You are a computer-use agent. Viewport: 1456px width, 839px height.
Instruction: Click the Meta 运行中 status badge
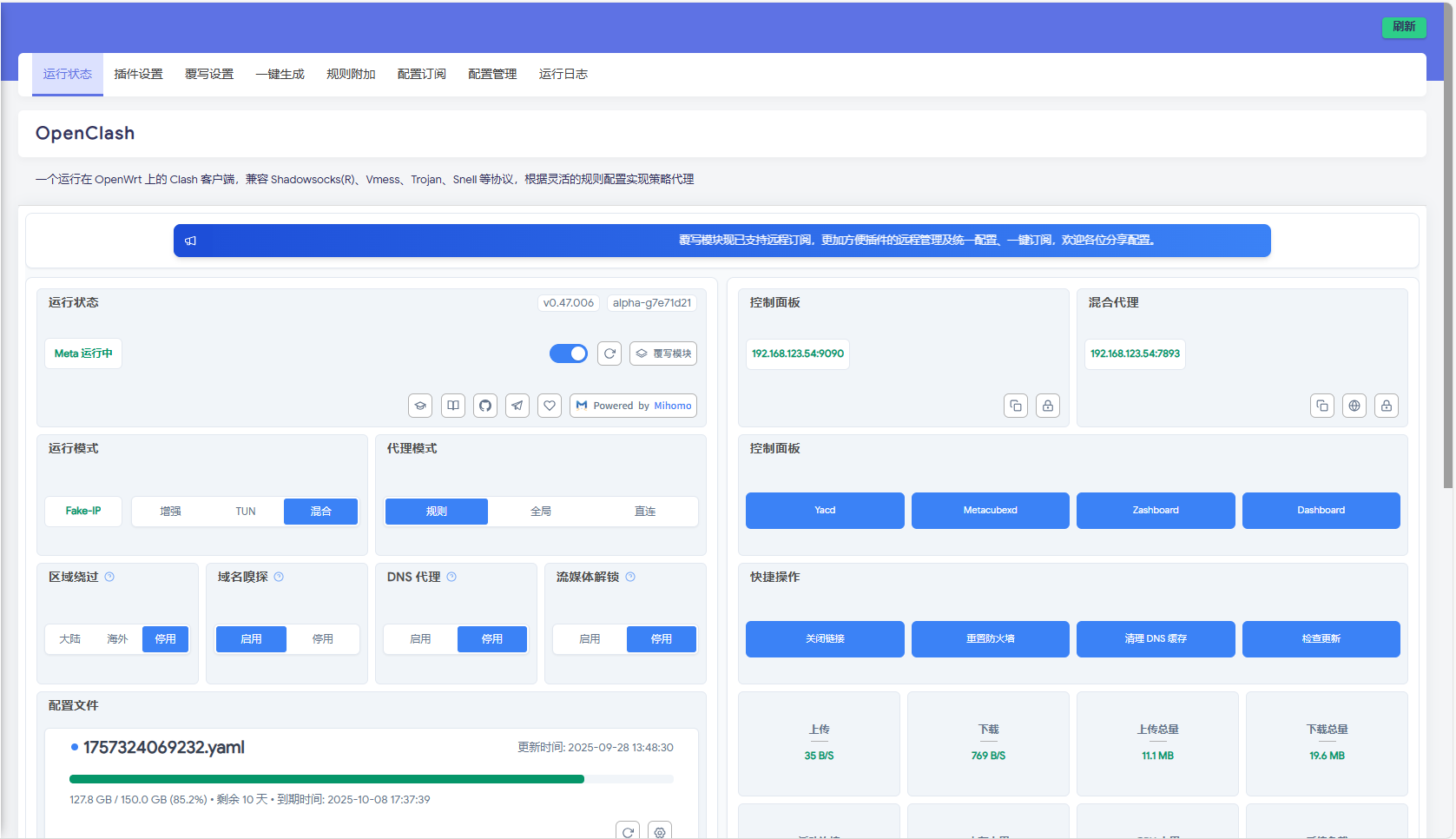coord(83,353)
